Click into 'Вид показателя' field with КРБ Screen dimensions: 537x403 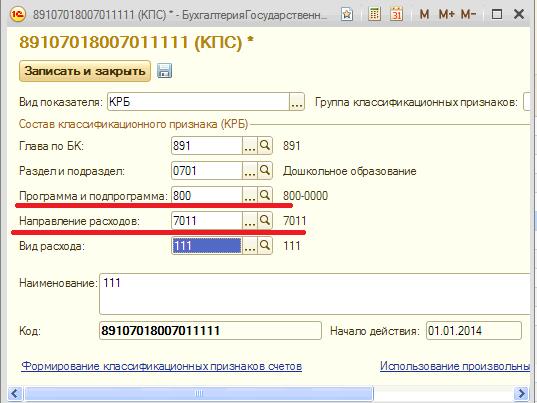(x=198, y=102)
